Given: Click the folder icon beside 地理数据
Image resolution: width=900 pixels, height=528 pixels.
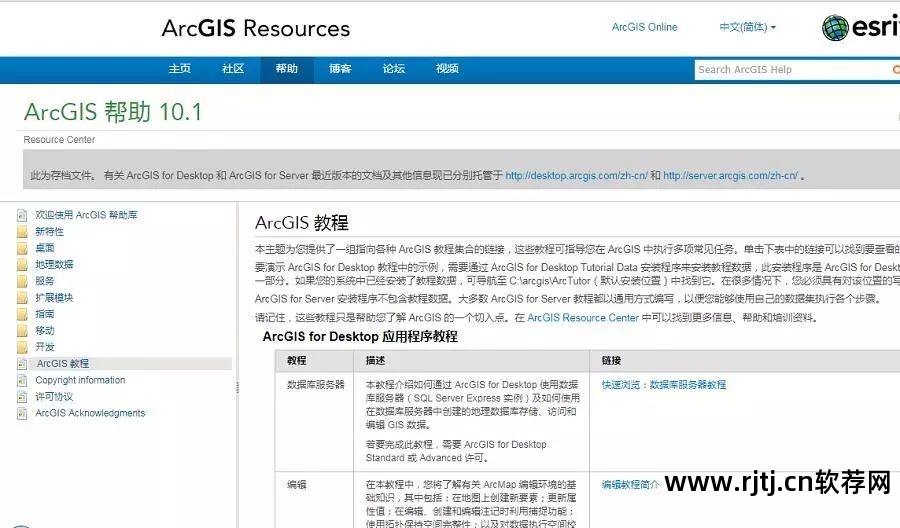Looking at the screenshot, I should click(22, 265).
